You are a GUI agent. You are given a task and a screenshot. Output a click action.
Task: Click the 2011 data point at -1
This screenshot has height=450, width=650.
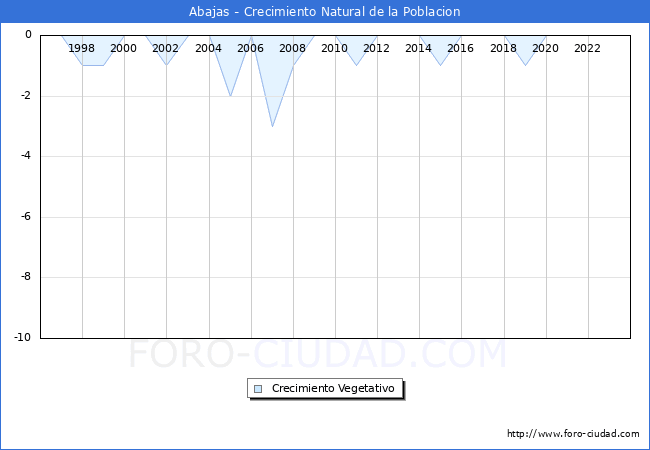(357, 65)
